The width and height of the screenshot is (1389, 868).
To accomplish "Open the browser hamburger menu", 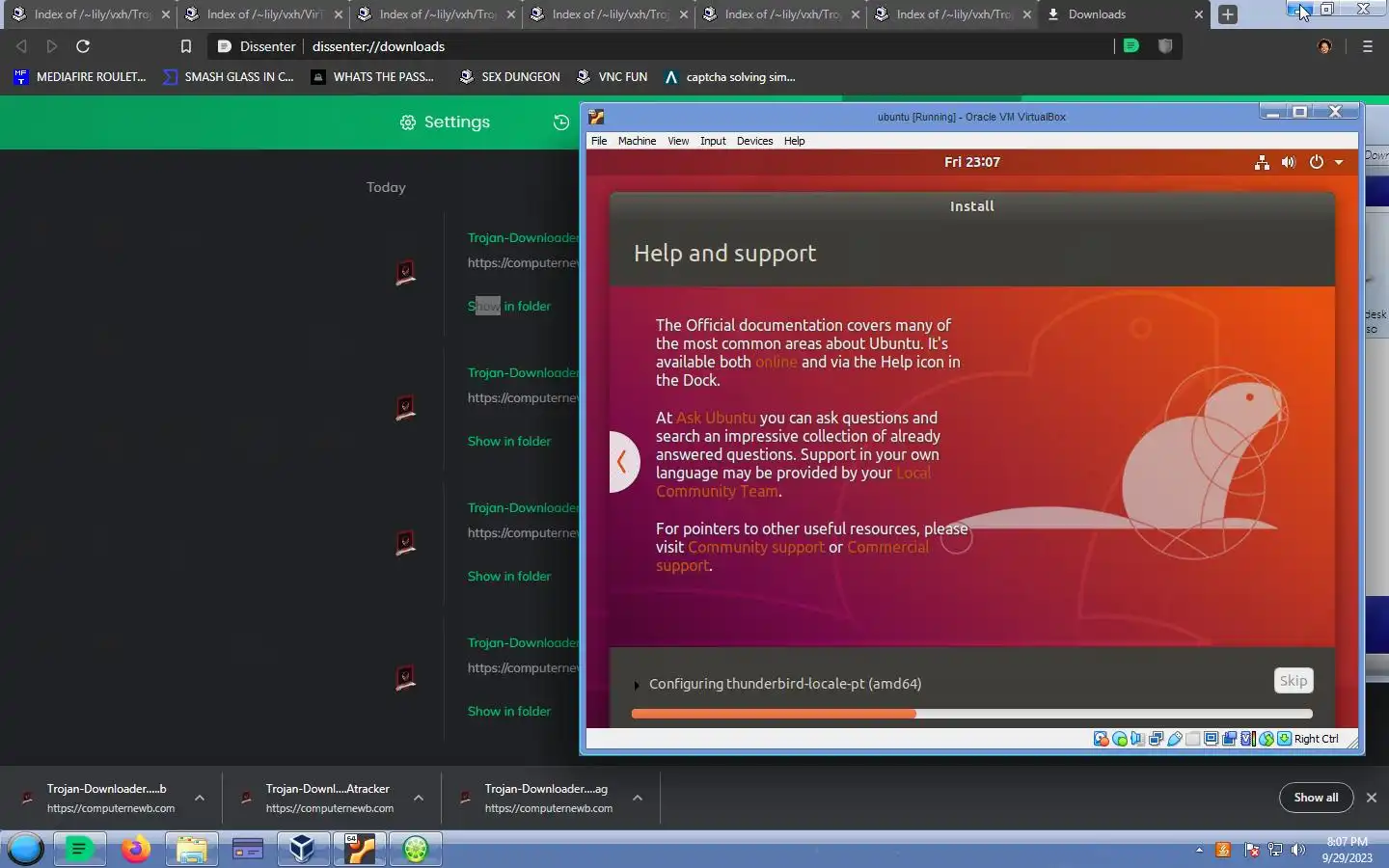I will [x=1367, y=46].
